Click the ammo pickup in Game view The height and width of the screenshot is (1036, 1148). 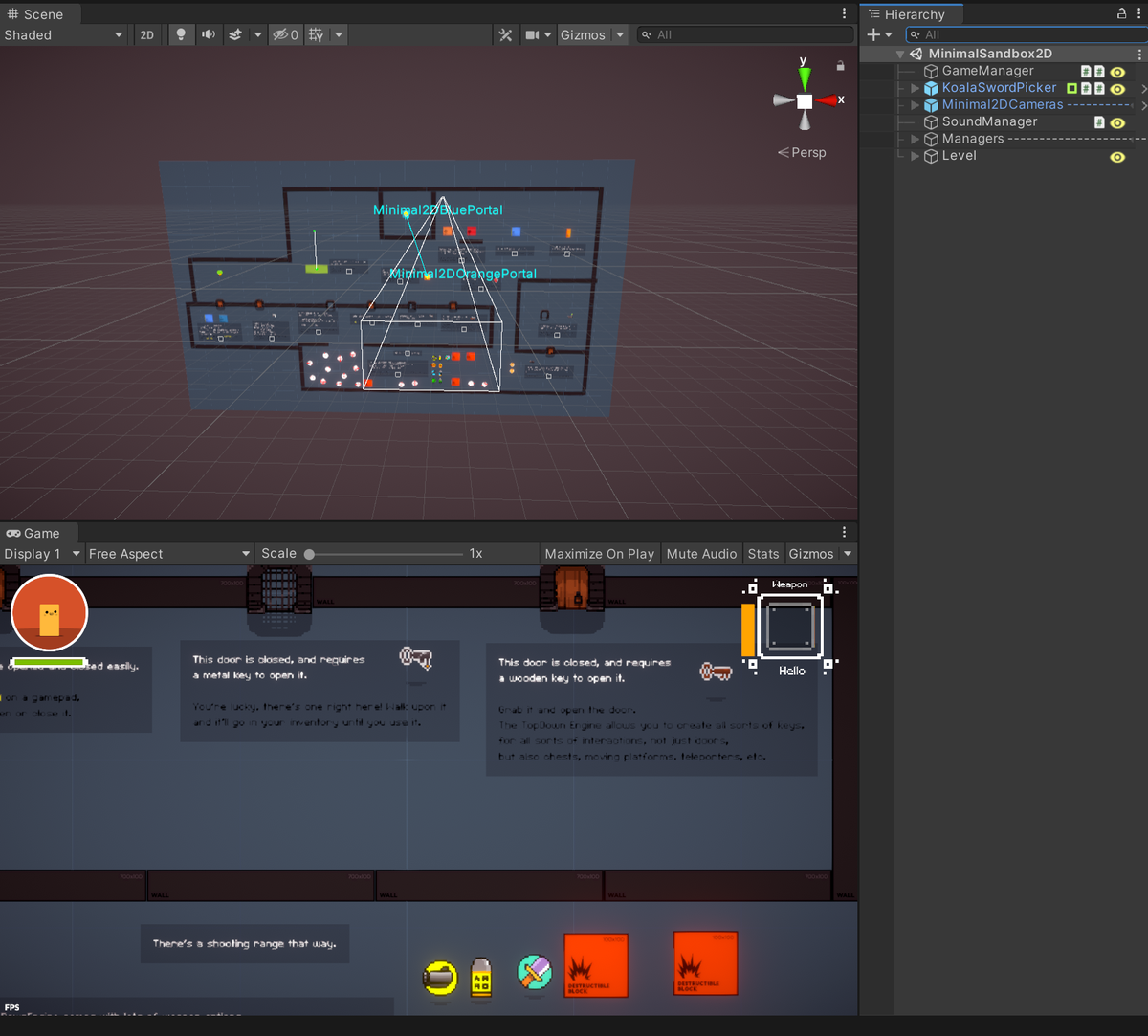point(481,977)
